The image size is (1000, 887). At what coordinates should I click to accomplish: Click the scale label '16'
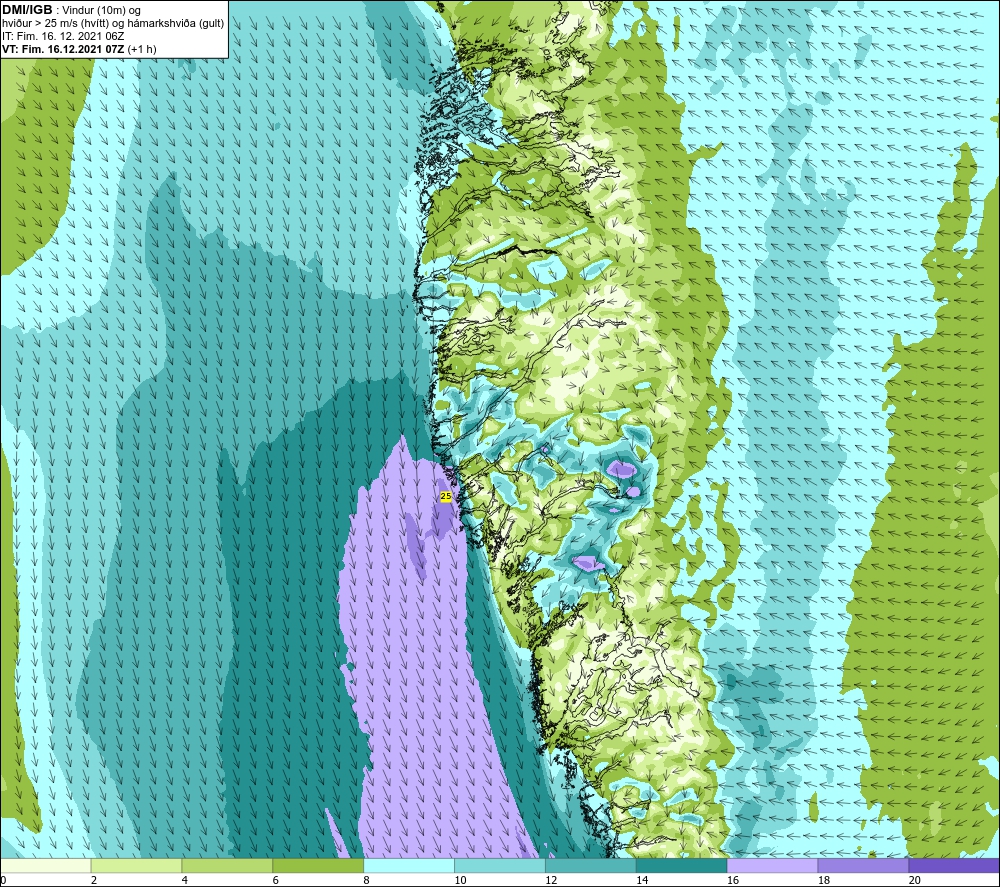pyautogui.click(x=733, y=880)
